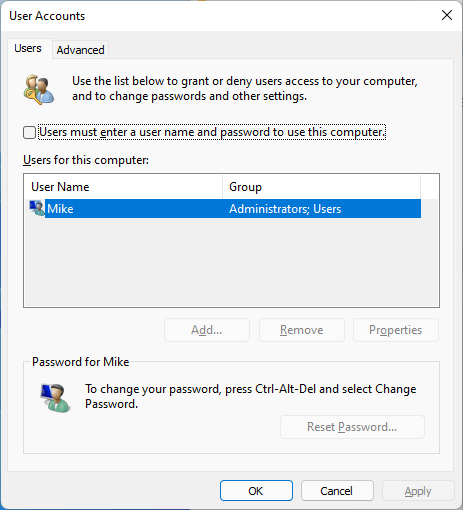Sort the list by User Name column header
463x510 pixels.
click(x=123, y=187)
